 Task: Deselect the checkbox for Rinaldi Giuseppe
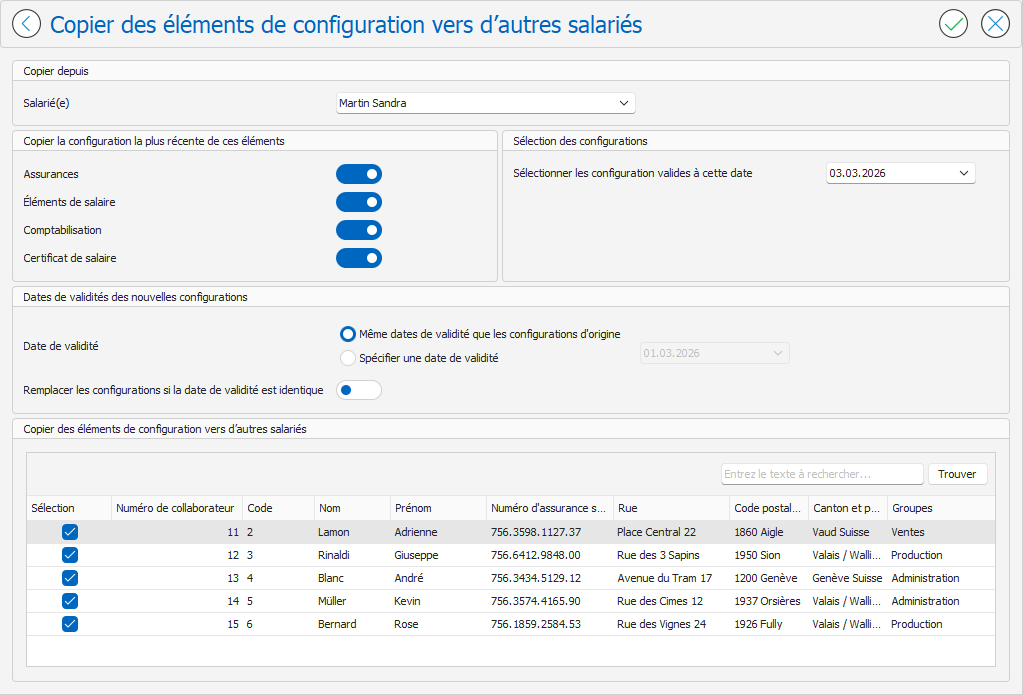point(70,555)
